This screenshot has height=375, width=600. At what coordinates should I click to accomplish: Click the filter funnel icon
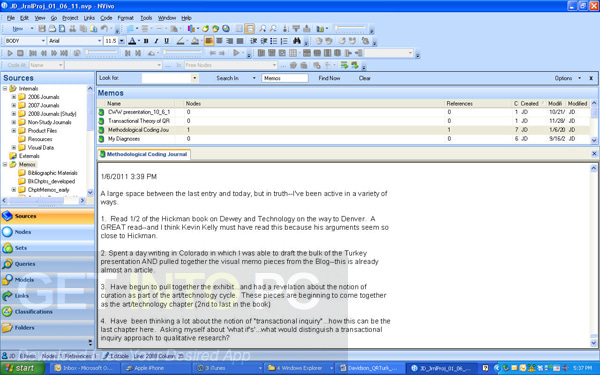(x=296, y=29)
